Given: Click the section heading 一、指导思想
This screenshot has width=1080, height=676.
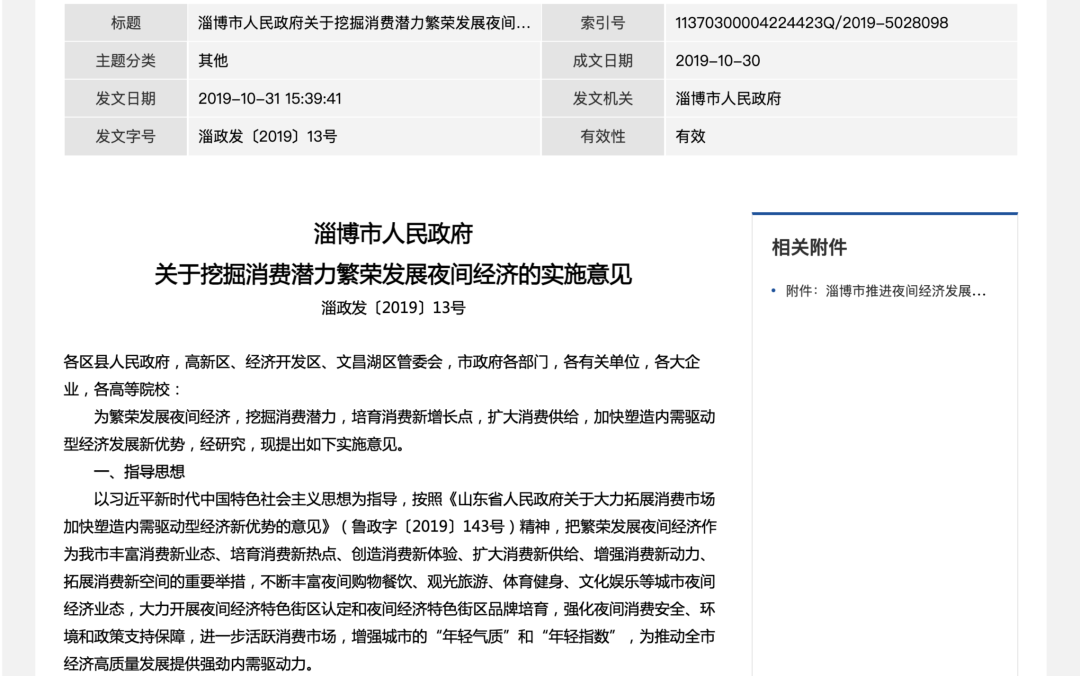Looking at the screenshot, I should pyautogui.click(x=139, y=472).
